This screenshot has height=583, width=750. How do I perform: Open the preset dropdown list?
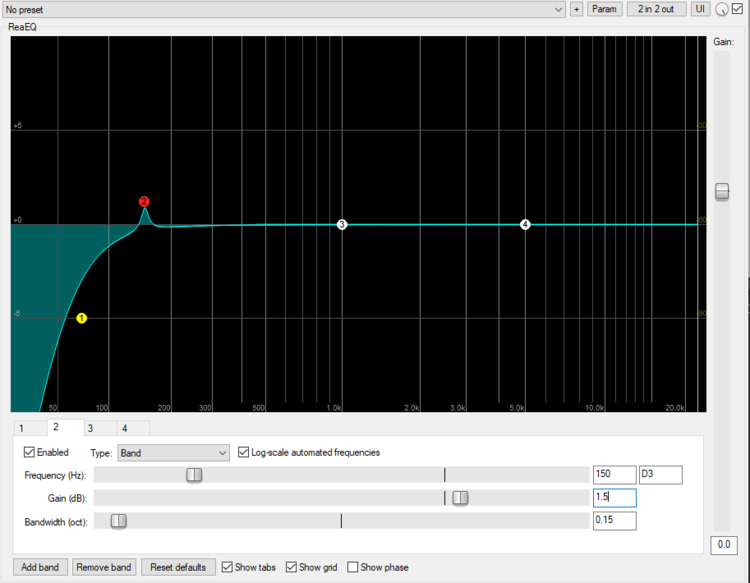pos(283,9)
